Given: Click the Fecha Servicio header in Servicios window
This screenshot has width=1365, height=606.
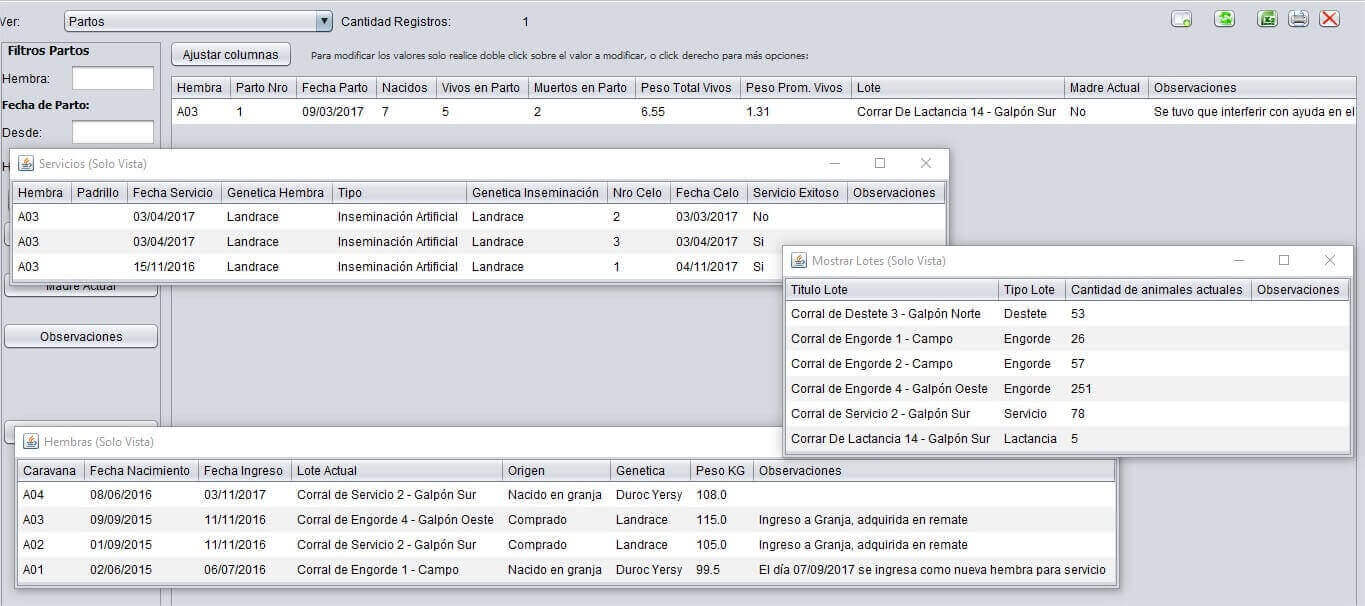Looking at the screenshot, I should click(x=174, y=193).
